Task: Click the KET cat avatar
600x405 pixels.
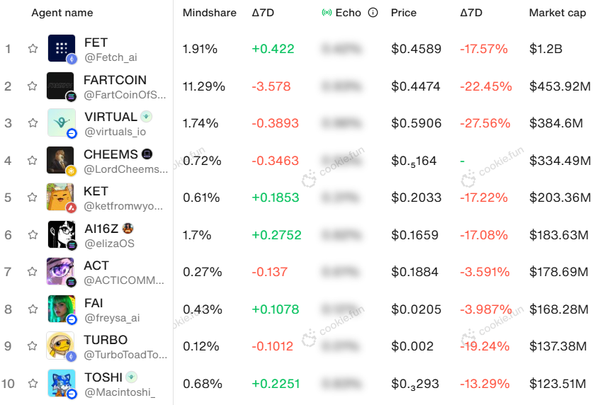Action: (61, 197)
